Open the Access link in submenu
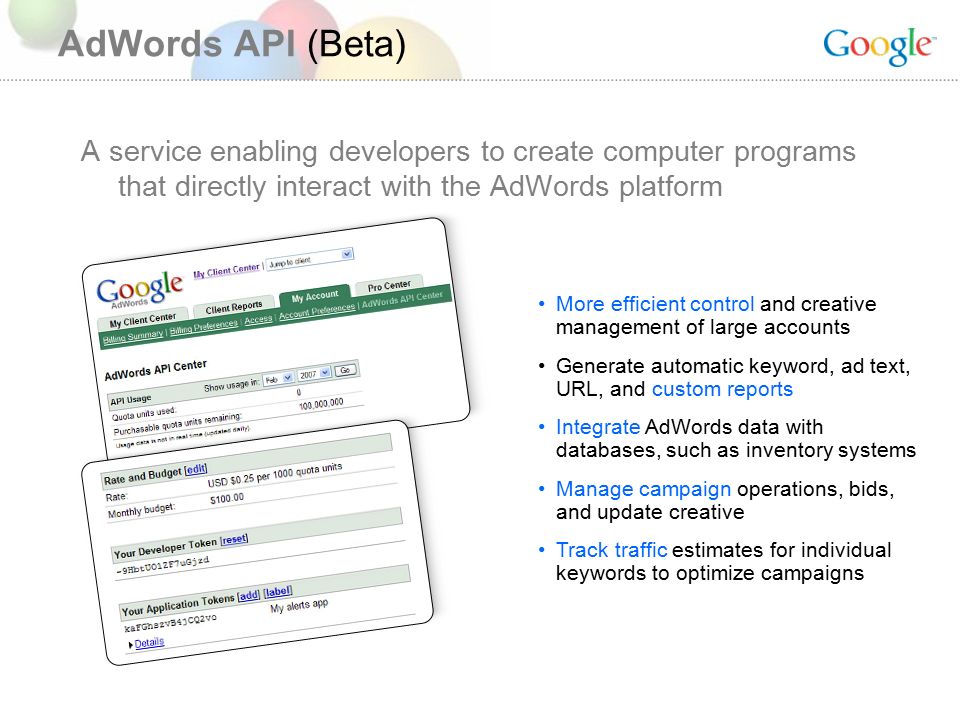This screenshot has height=720, width=960. coord(258,319)
